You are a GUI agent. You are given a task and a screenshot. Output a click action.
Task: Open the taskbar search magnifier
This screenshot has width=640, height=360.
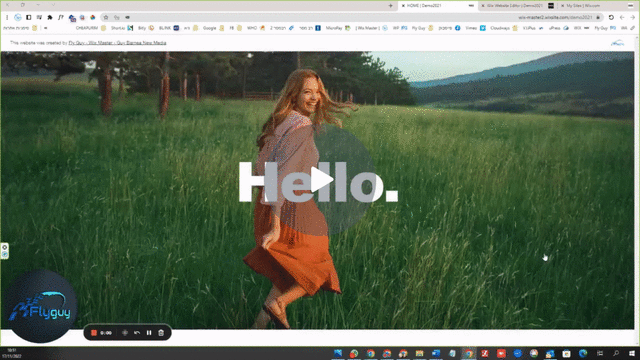616,353
